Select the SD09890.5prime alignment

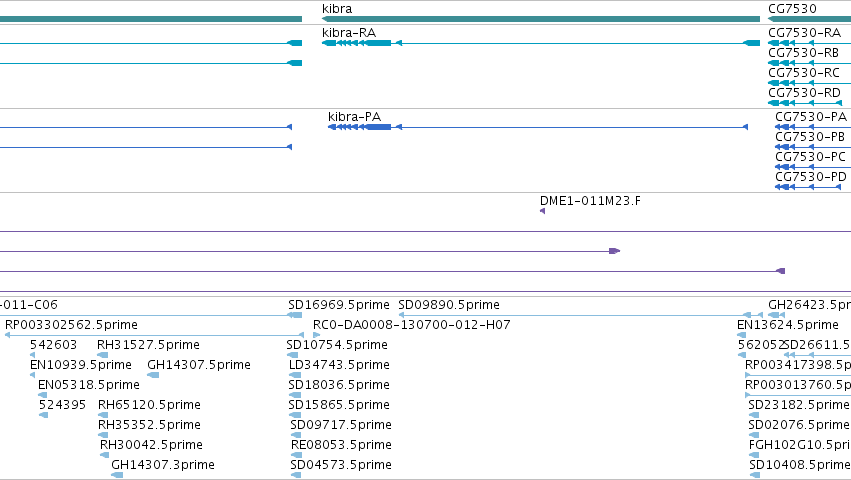(x=580, y=315)
